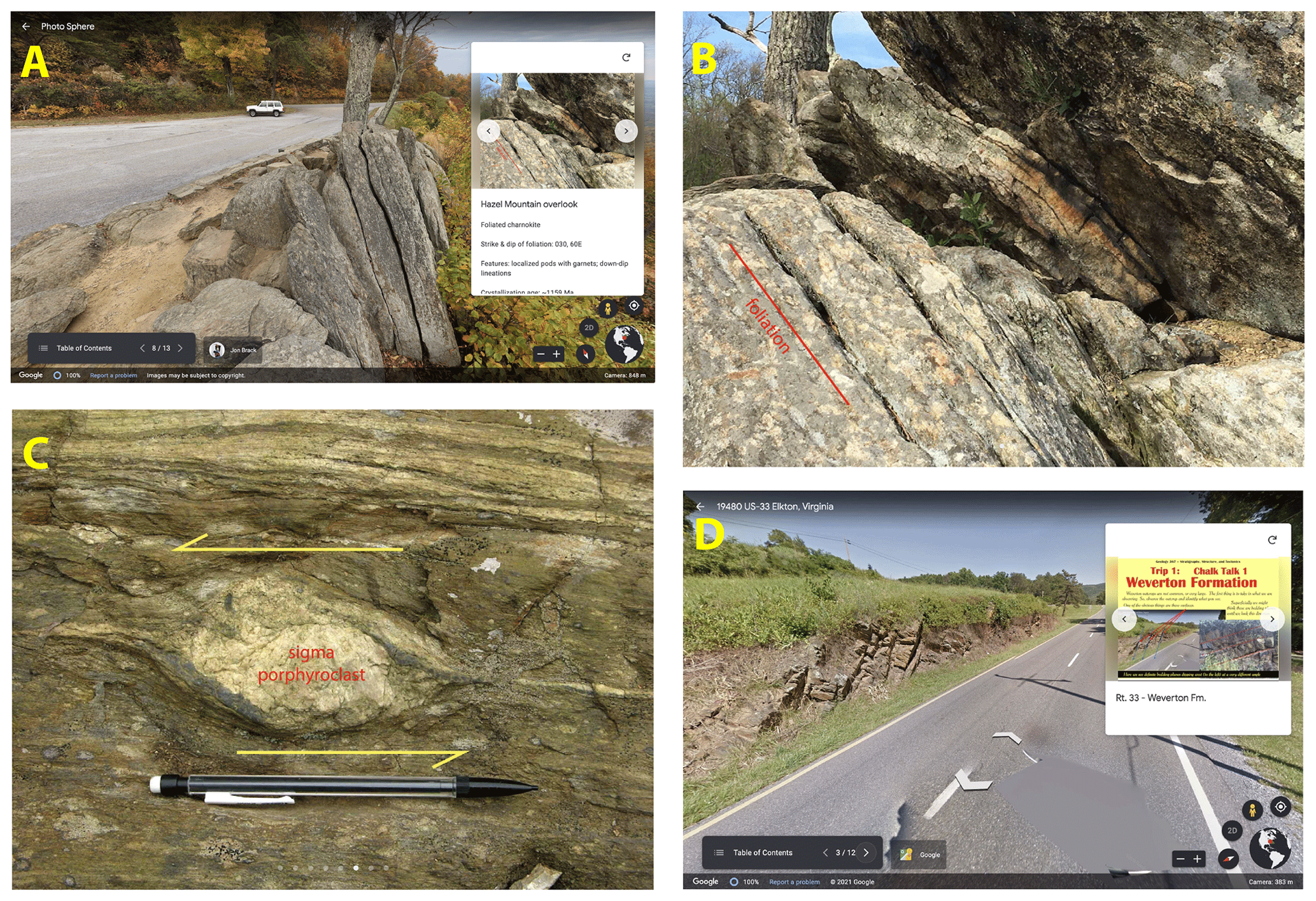
Task: Show next photo in Hazel Mountain card
Action: click(x=626, y=131)
